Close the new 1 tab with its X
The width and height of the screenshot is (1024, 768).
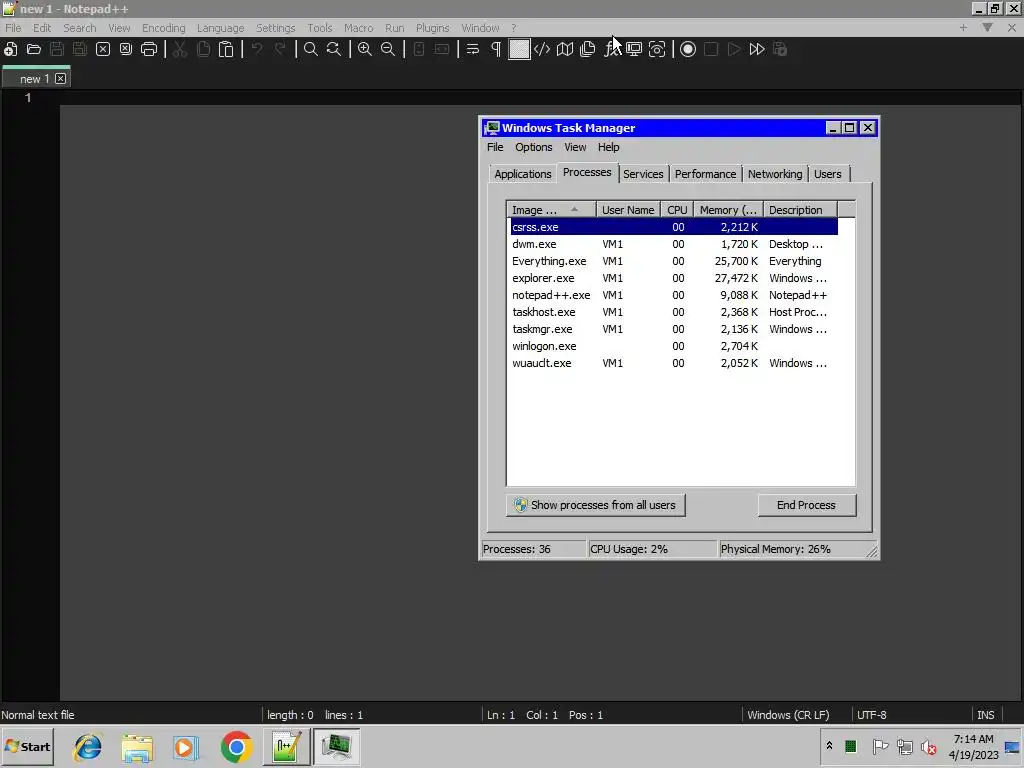coord(60,78)
